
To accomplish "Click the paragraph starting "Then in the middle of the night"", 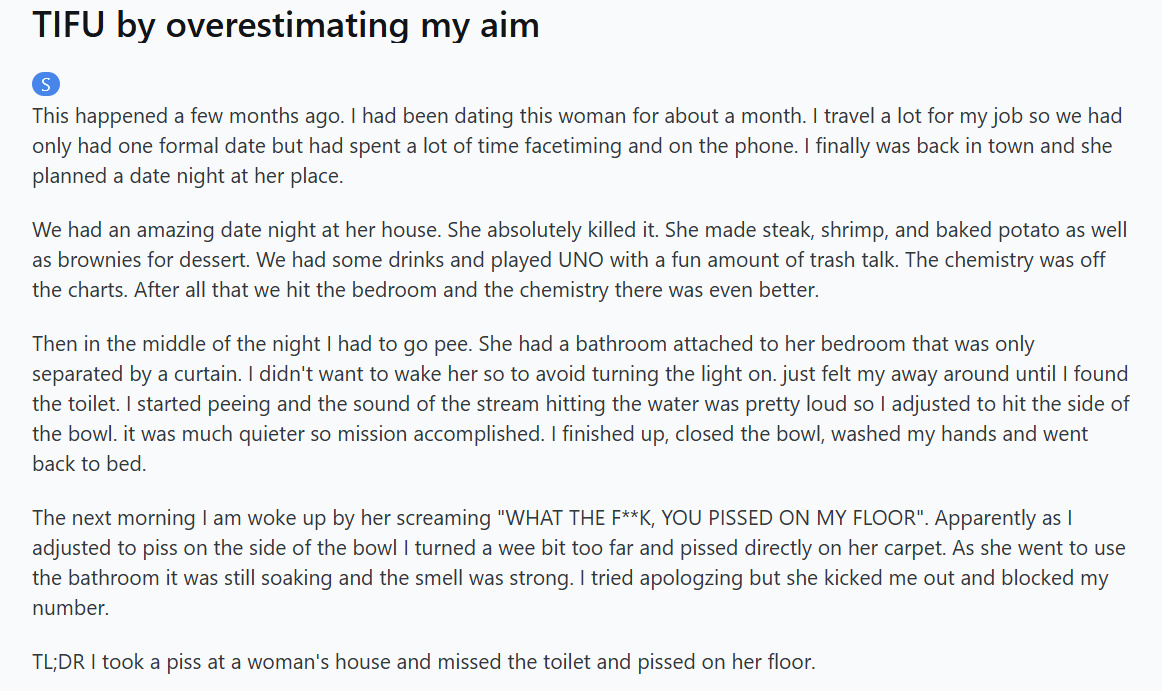I will click(580, 403).
